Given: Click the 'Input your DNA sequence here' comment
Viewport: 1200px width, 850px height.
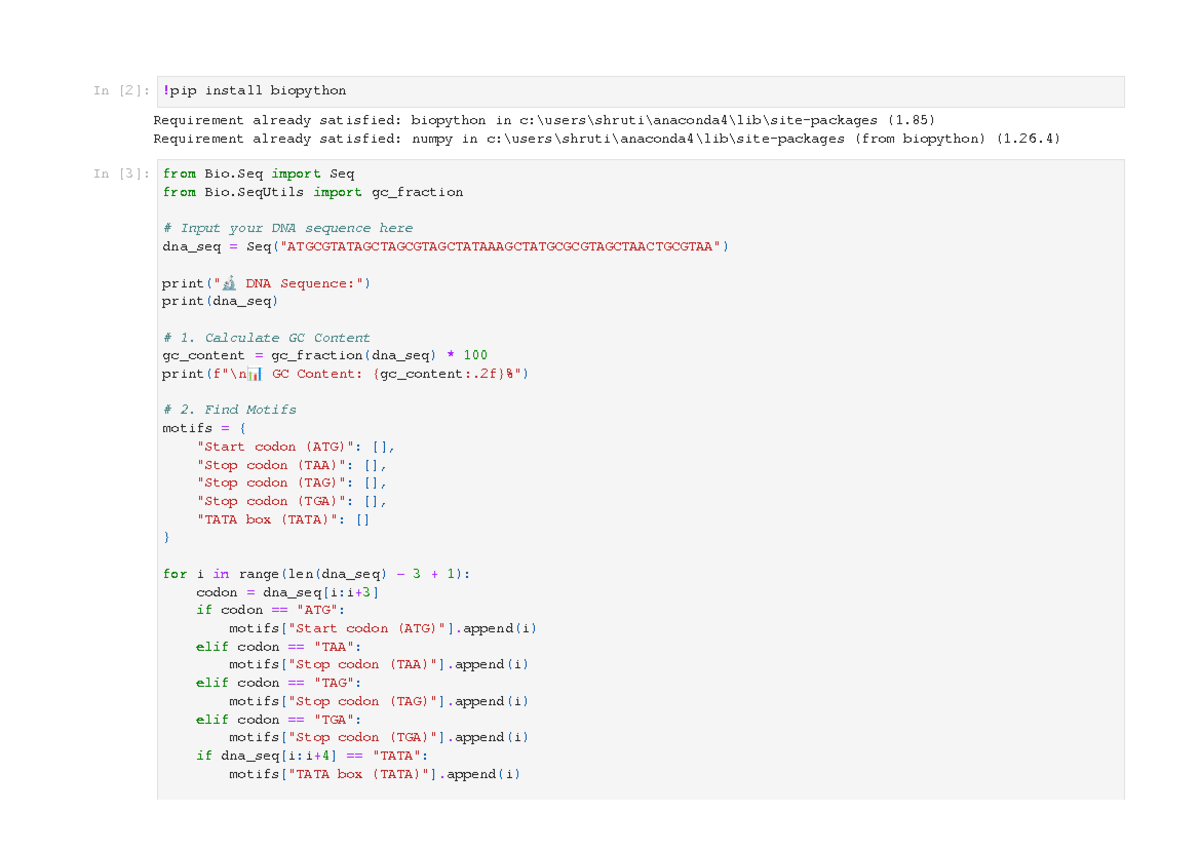Looking at the screenshot, I should click(x=287, y=228).
